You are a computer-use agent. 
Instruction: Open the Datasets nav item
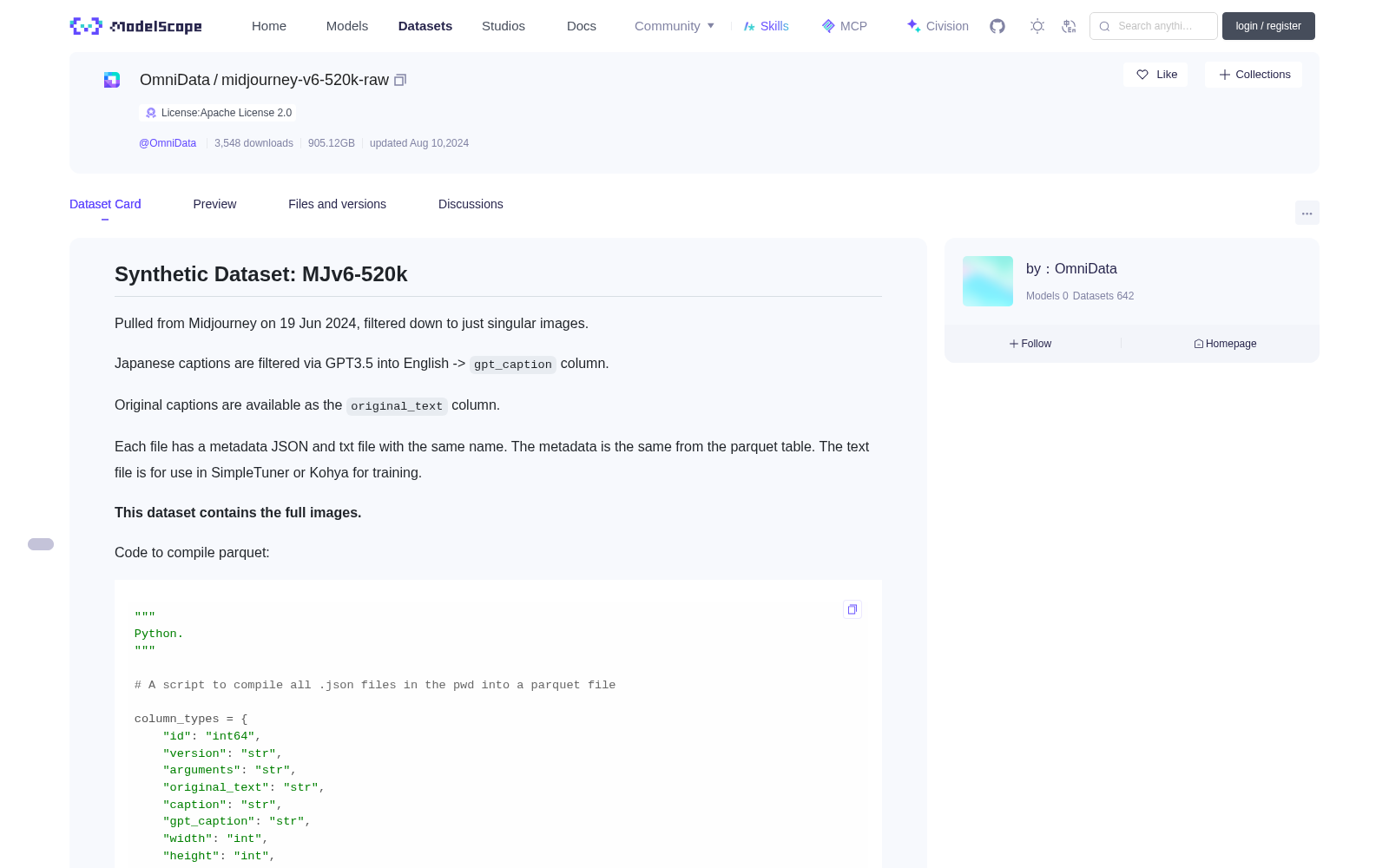coord(425,26)
